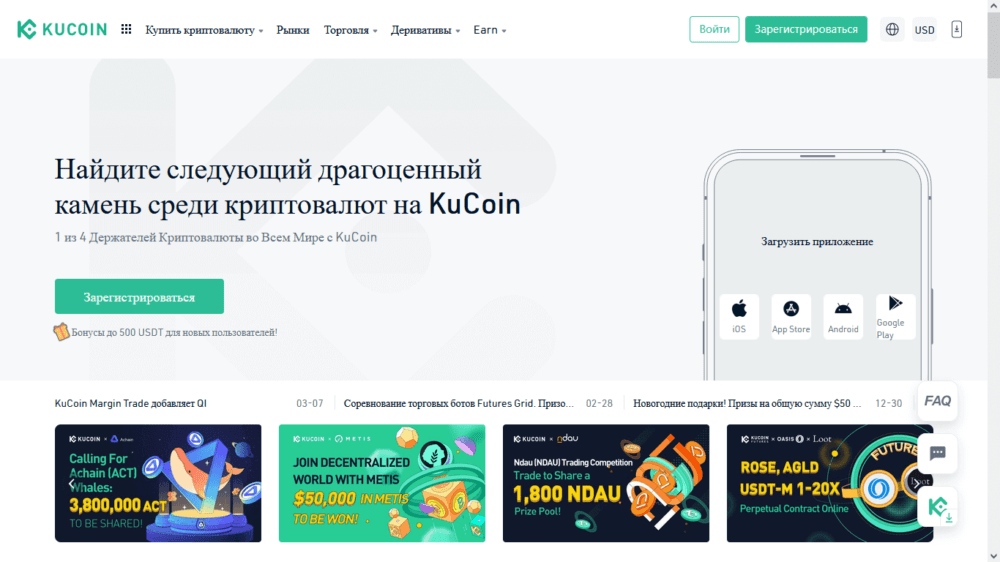Expand the Купить криптовалюту dropdown
Screen dimensions: 1000x562
click(204, 30)
